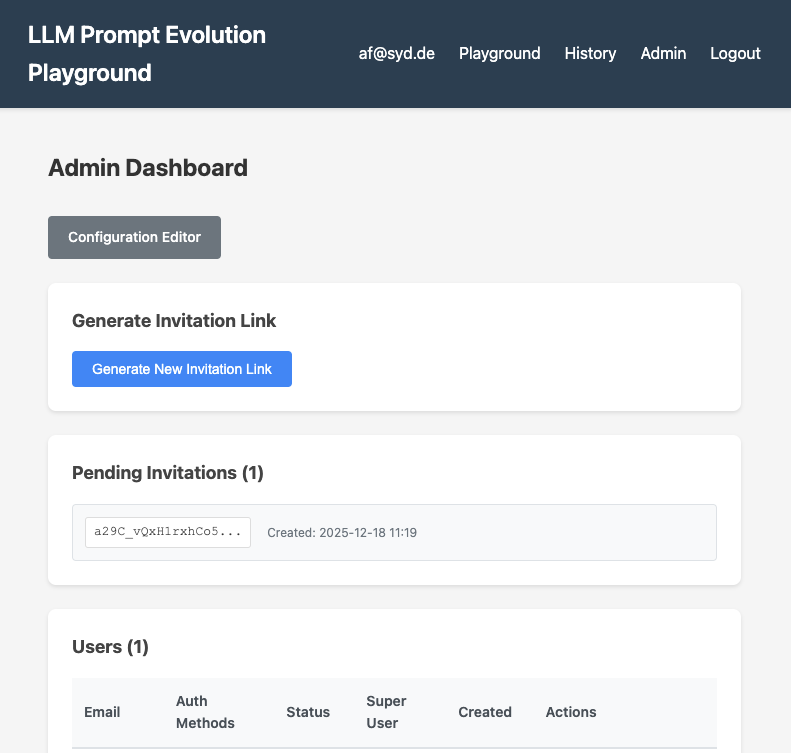Click the Email column header
Screen dimensions: 791x753
point(102,712)
